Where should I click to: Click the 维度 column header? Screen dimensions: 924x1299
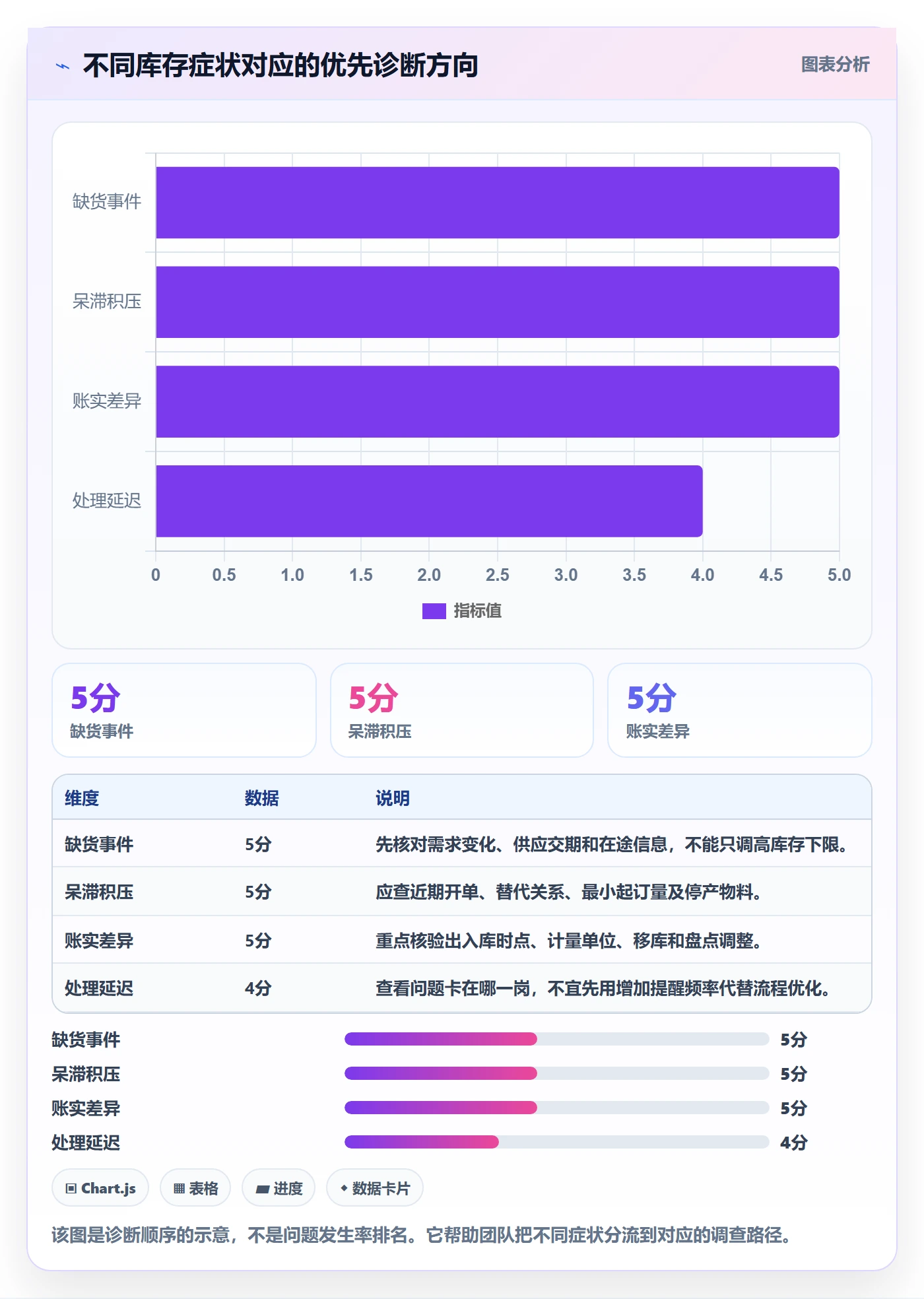coord(82,799)
